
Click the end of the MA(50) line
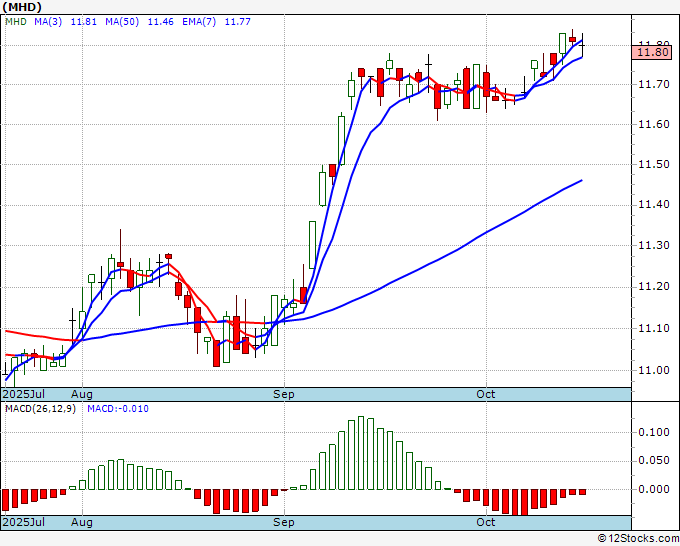pyautogui.click(x=581, y=180)
